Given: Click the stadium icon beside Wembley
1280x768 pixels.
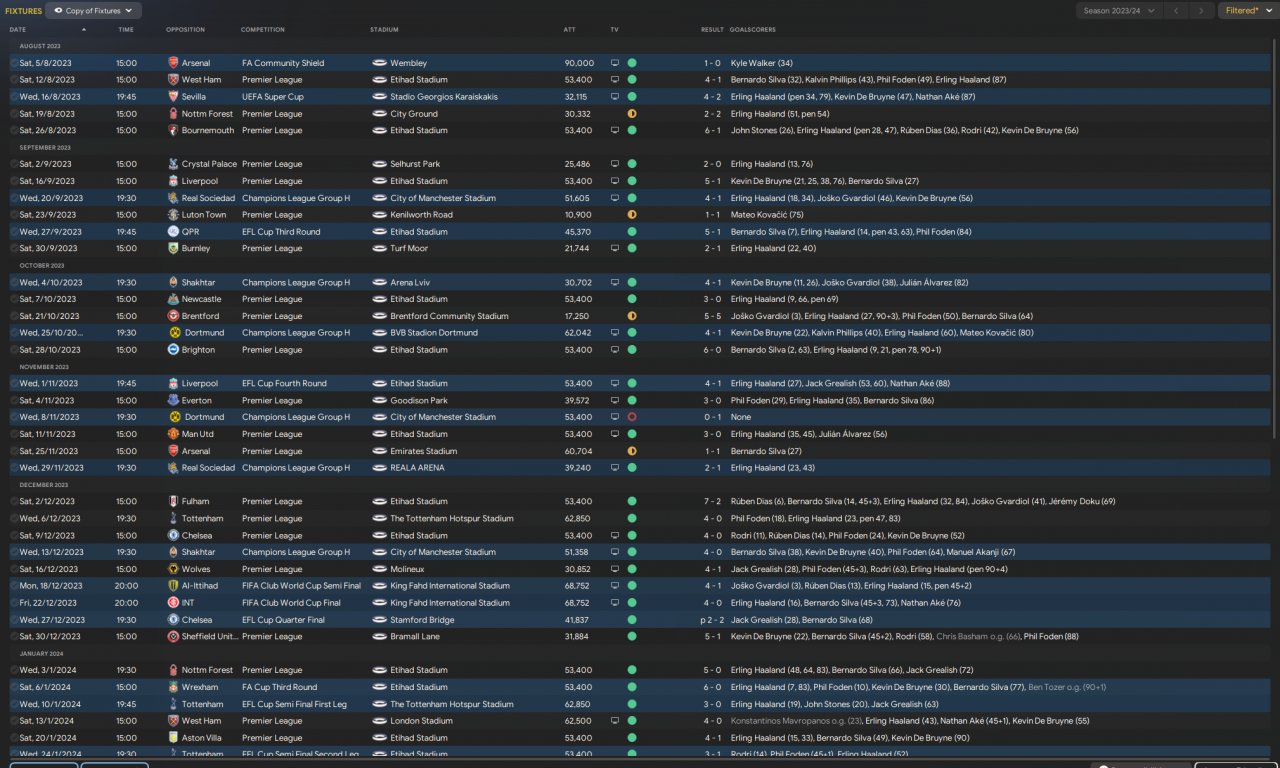Looking at the screenshot, I should pos(379,63).
